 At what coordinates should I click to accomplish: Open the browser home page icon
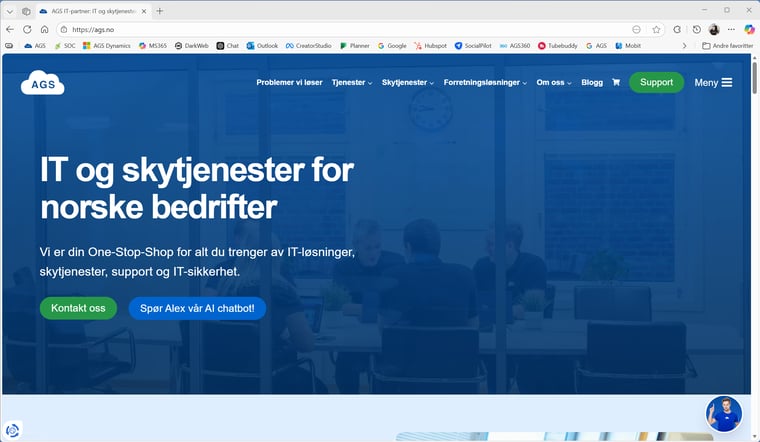pos(45,30)
